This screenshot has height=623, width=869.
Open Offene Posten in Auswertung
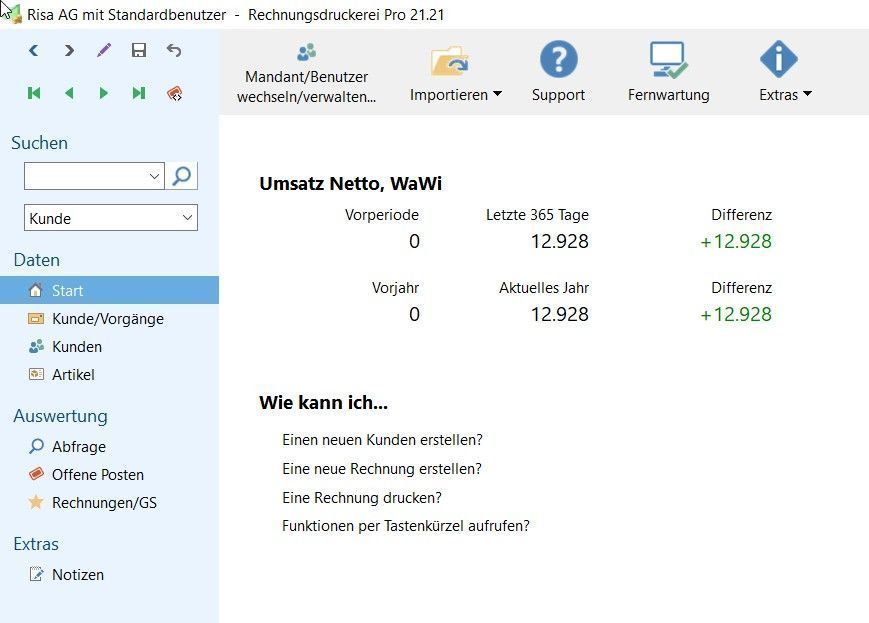click(97, 475)
